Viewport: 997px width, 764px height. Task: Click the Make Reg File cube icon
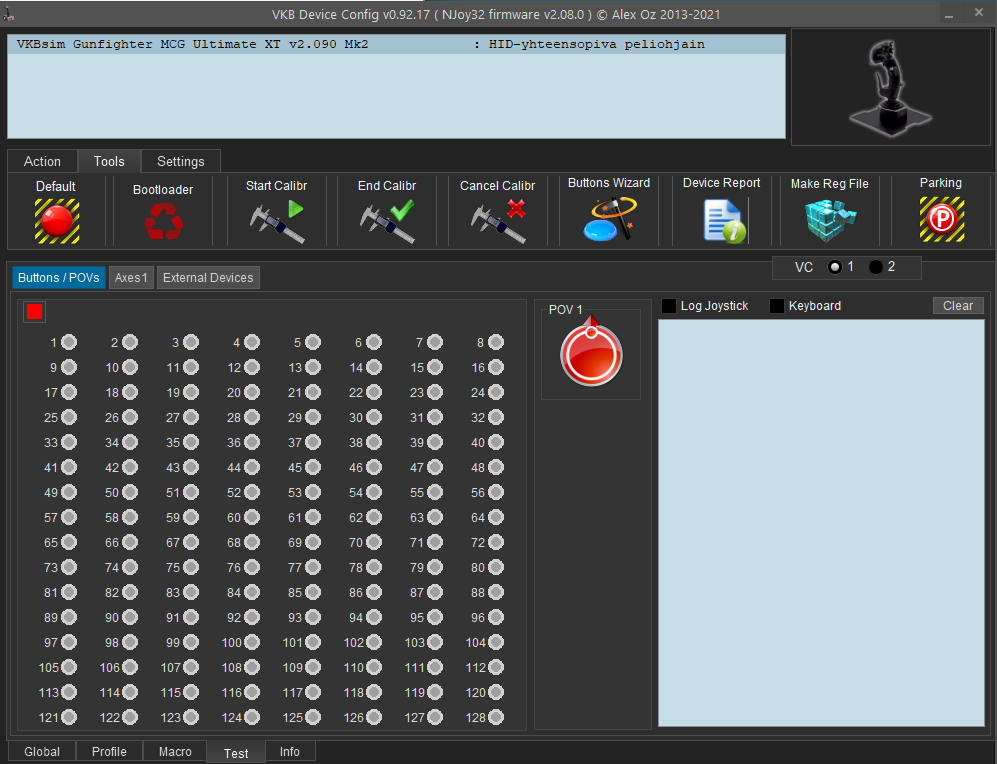[830, 221]
